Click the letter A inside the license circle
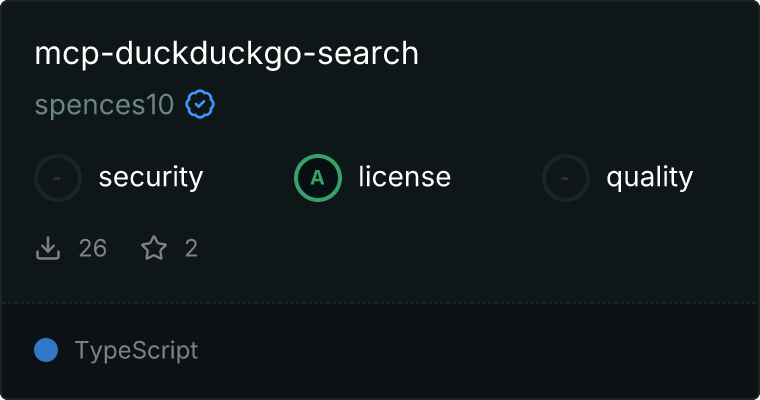 coord(318,178)
